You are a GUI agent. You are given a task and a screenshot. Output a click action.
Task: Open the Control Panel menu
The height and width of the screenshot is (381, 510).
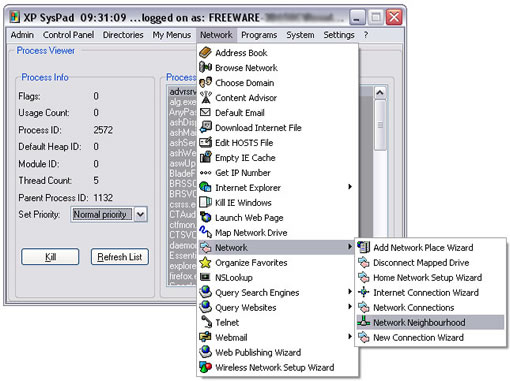[x=68, y=35]
